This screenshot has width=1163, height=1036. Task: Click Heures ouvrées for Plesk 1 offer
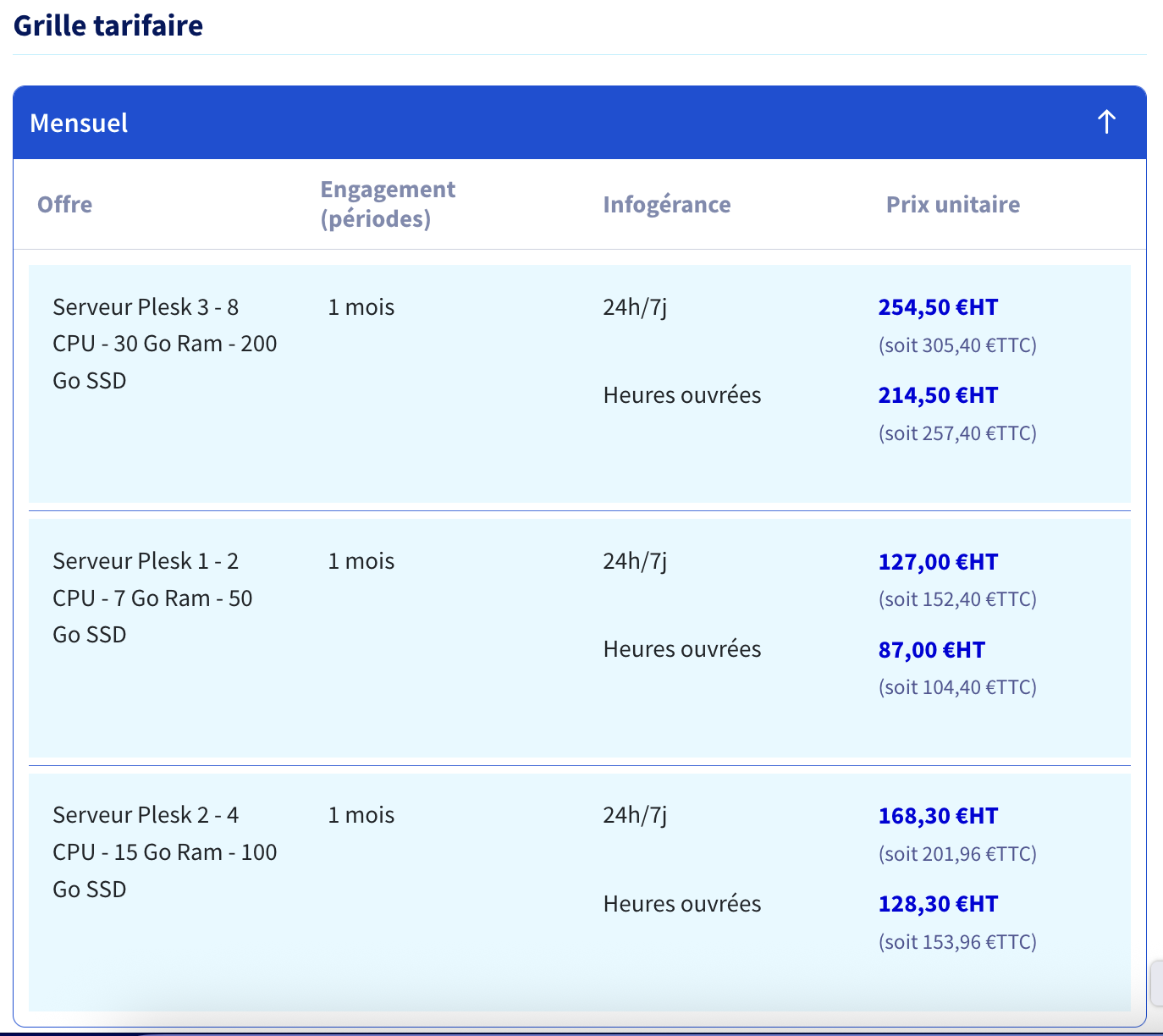point(681,649)
